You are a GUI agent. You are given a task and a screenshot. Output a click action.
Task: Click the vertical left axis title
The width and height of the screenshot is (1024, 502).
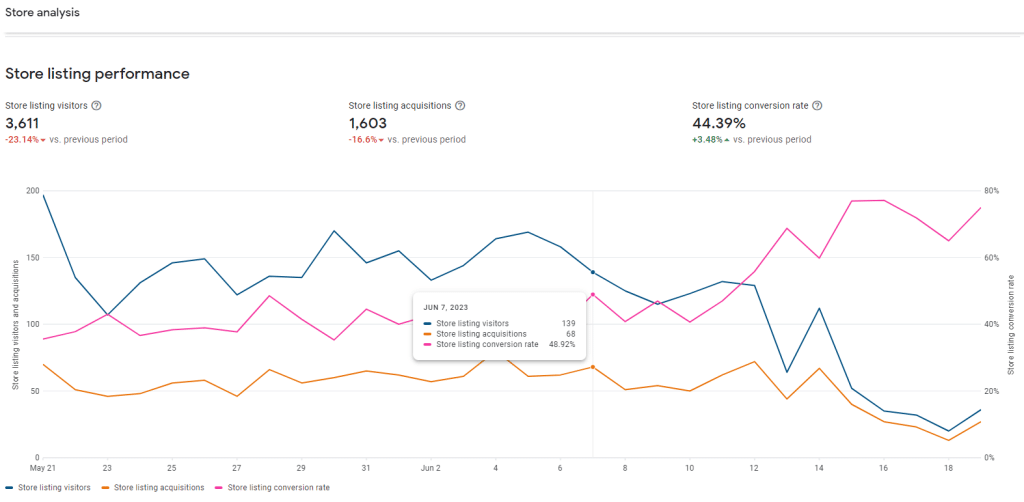(15, 324)
